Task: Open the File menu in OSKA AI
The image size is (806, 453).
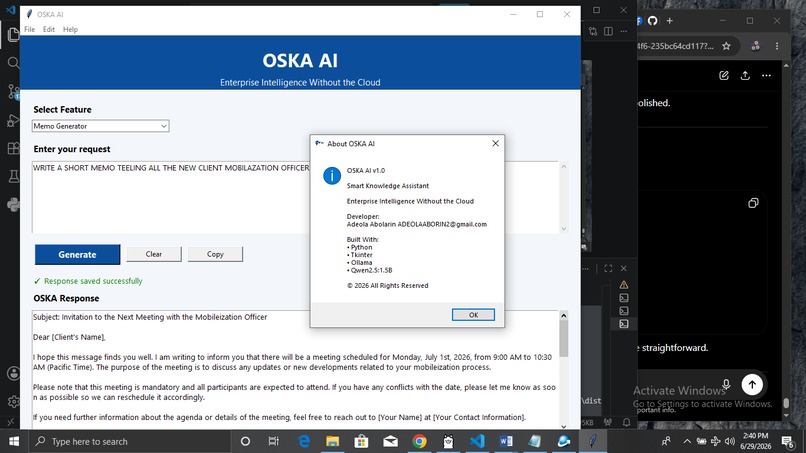Action: click(x=30, y=29)
